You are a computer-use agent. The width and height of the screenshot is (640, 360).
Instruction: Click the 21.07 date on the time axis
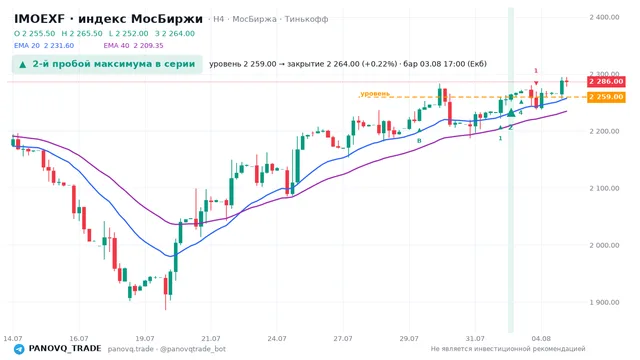tap(211, 338)
